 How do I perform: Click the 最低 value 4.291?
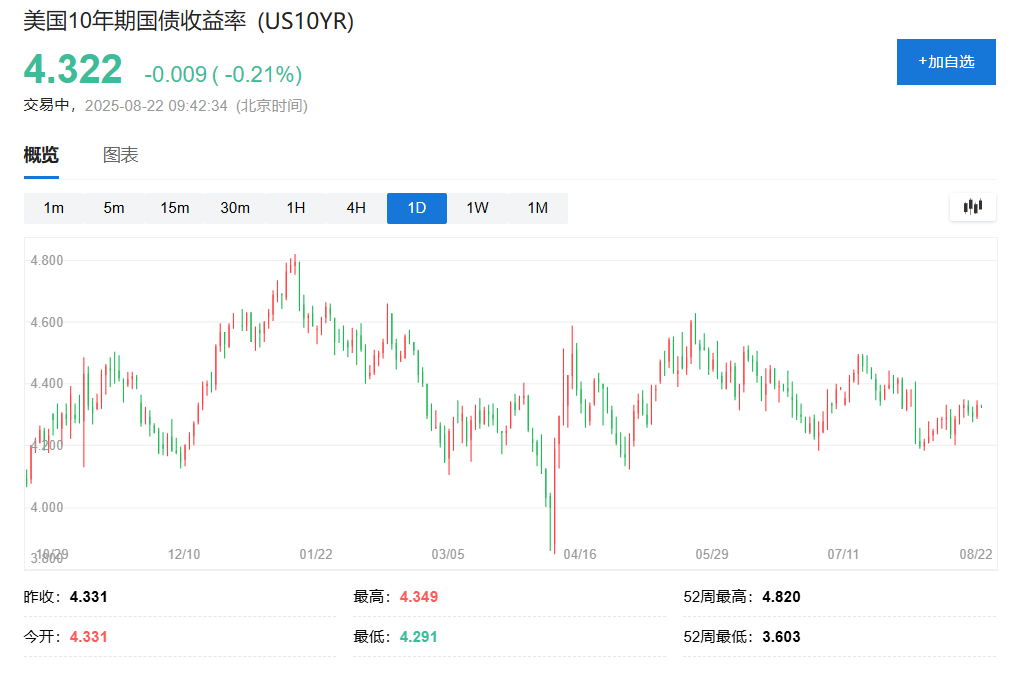click(x=418, y=636)
